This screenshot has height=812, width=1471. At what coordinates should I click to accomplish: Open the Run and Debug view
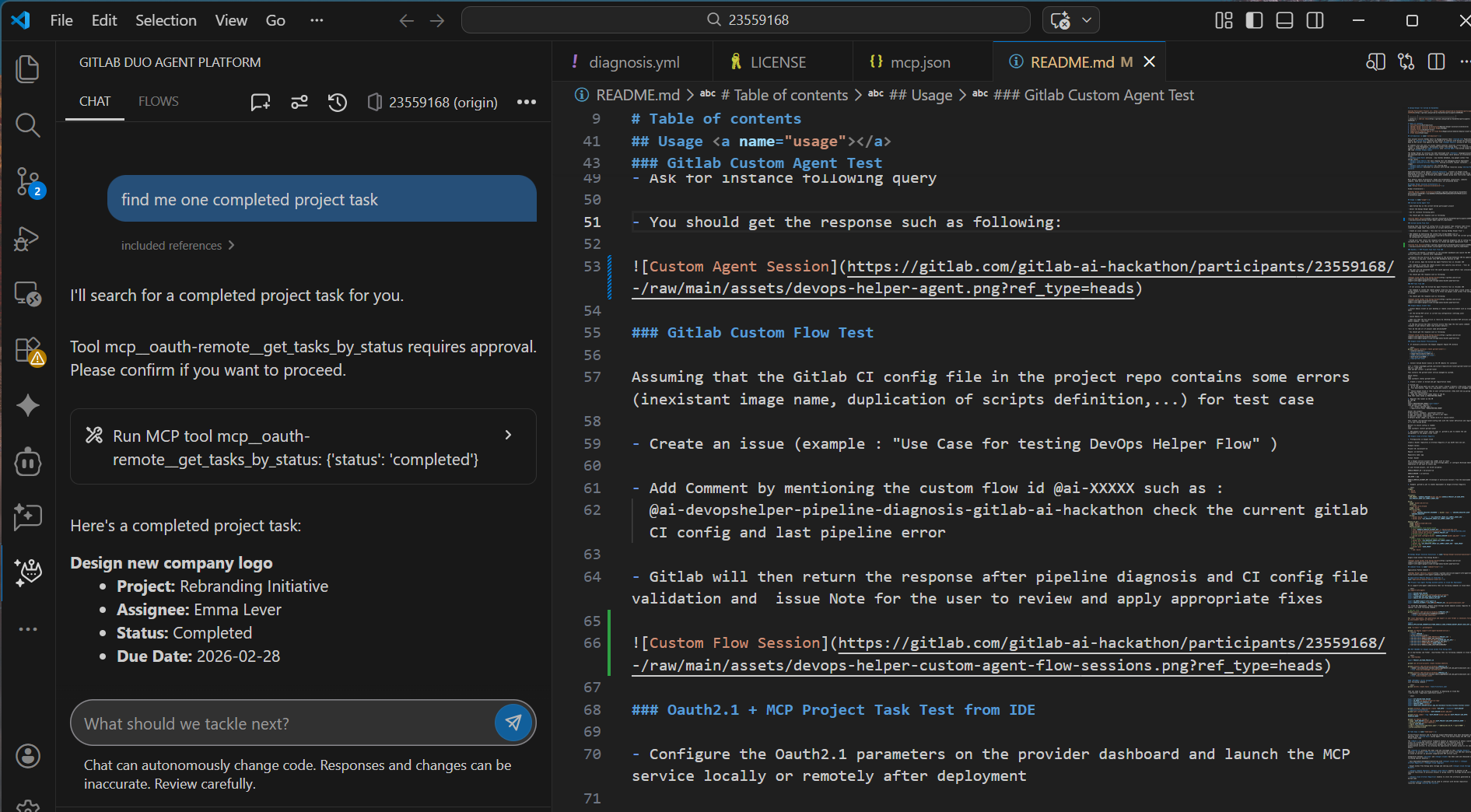(28, 238)
